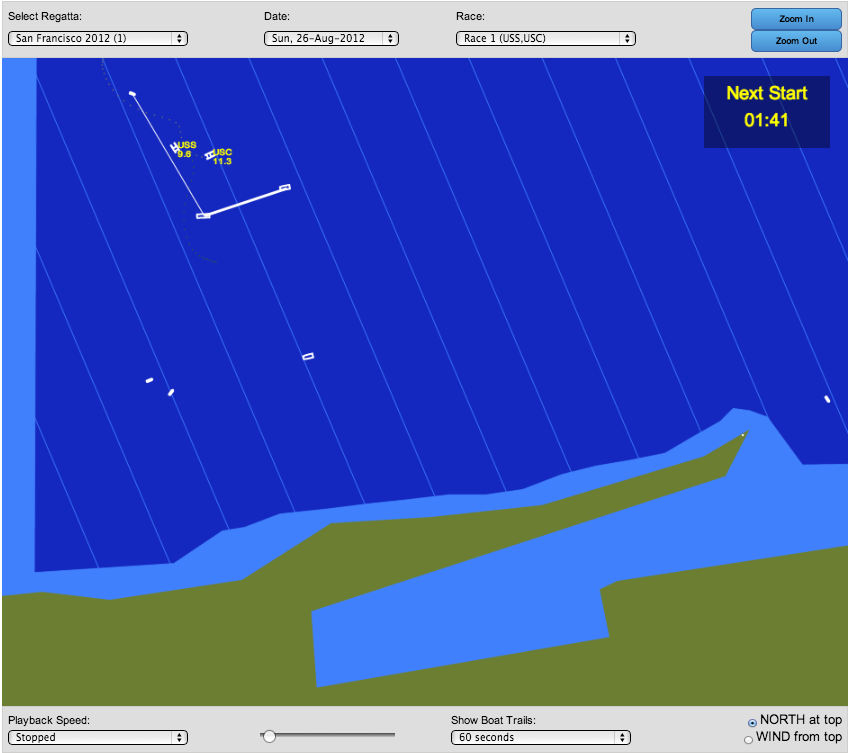
Task: Open the Race dropdown showing Race 1
Action: point(545,38)
